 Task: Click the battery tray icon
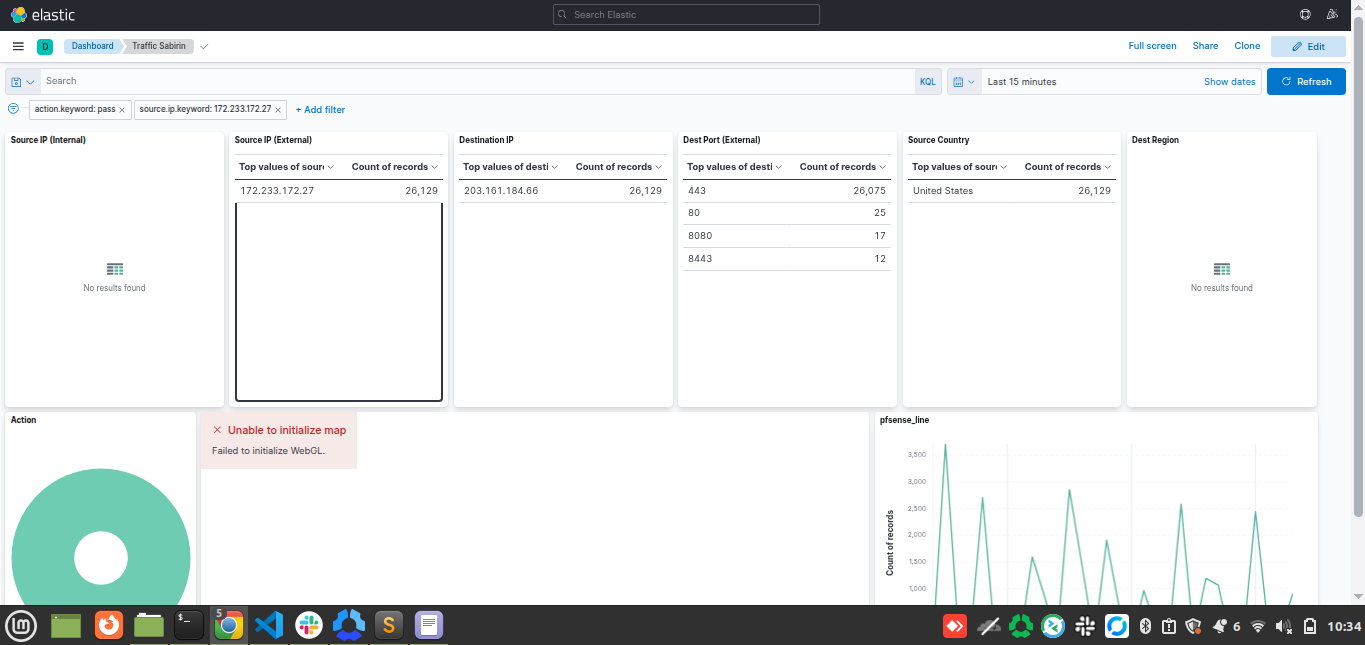1310,627
